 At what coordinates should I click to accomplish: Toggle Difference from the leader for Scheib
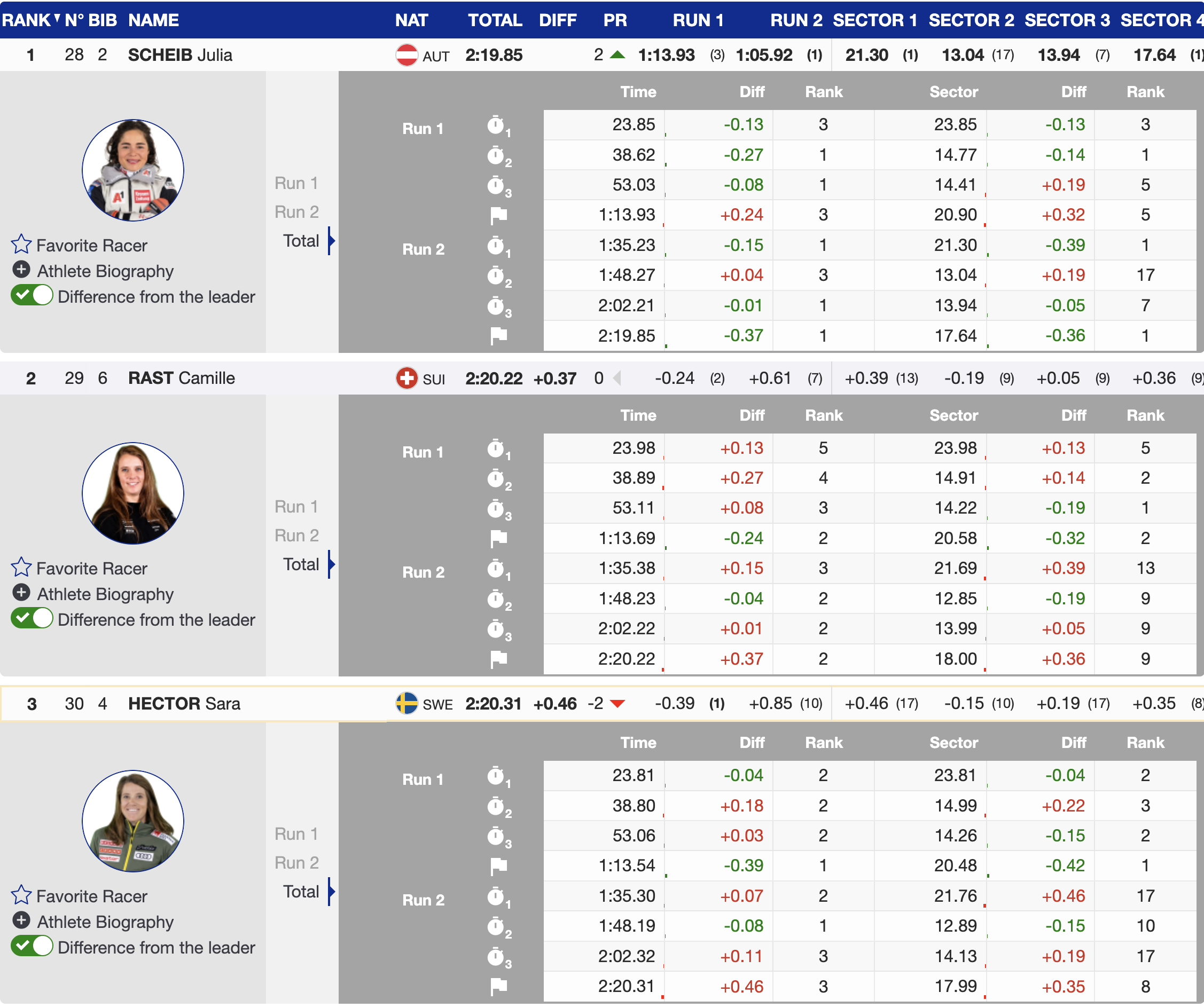pos(32,296)
